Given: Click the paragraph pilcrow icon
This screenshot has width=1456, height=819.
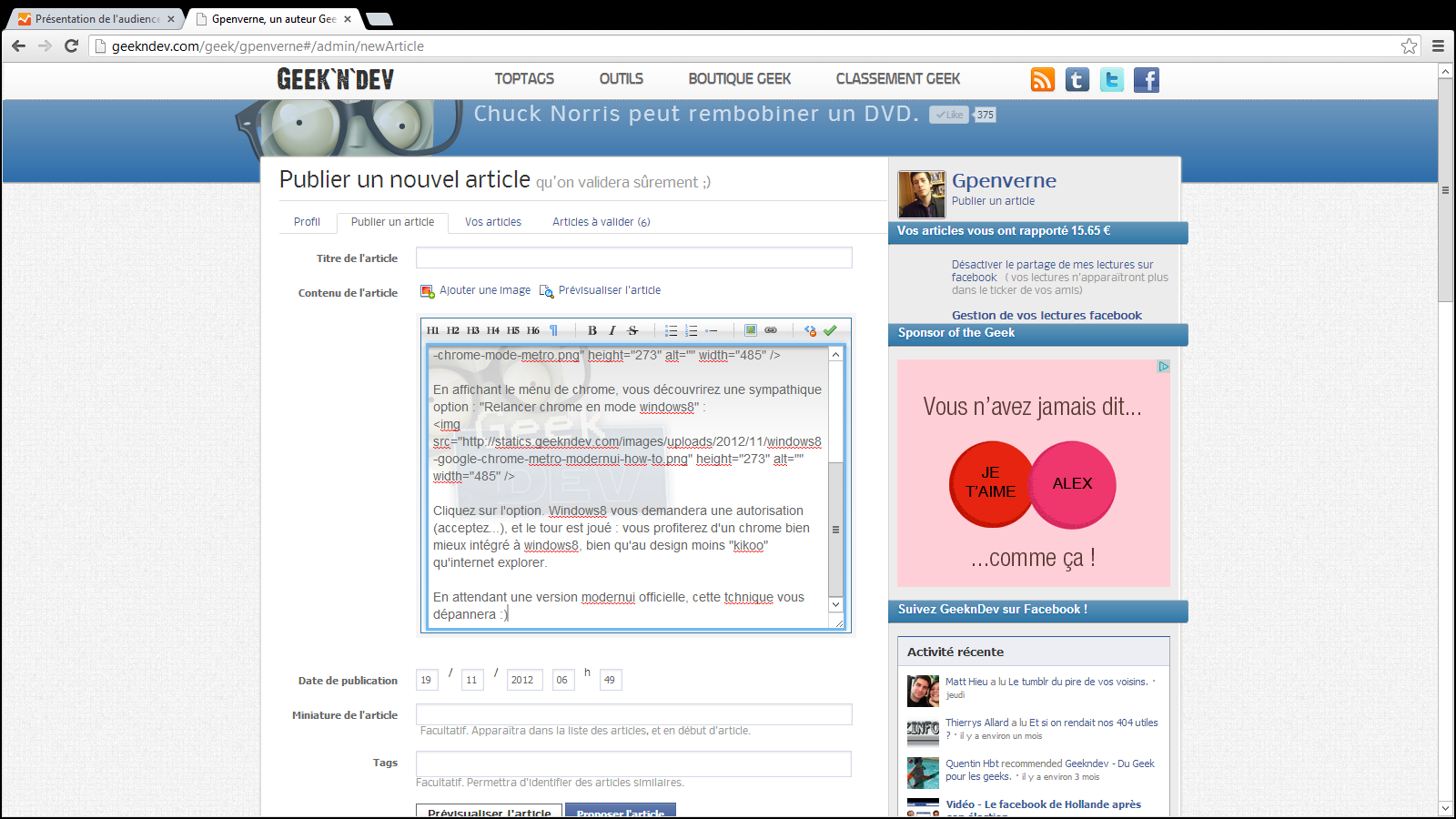Looking at the screenshot, I should point(553,330).
